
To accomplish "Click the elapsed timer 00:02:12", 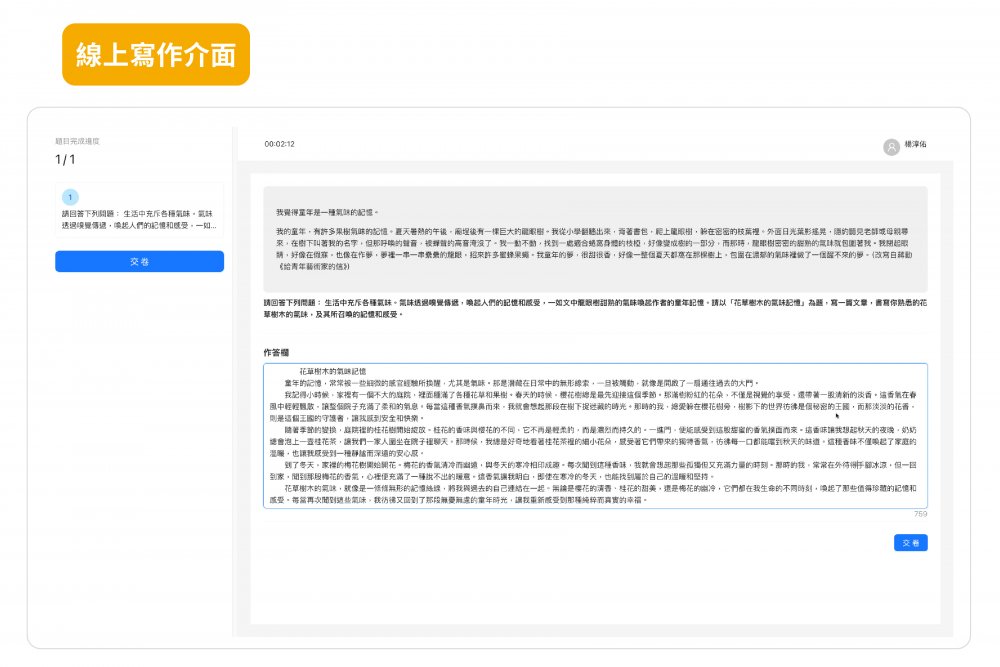I will click(x=279, y=144).
